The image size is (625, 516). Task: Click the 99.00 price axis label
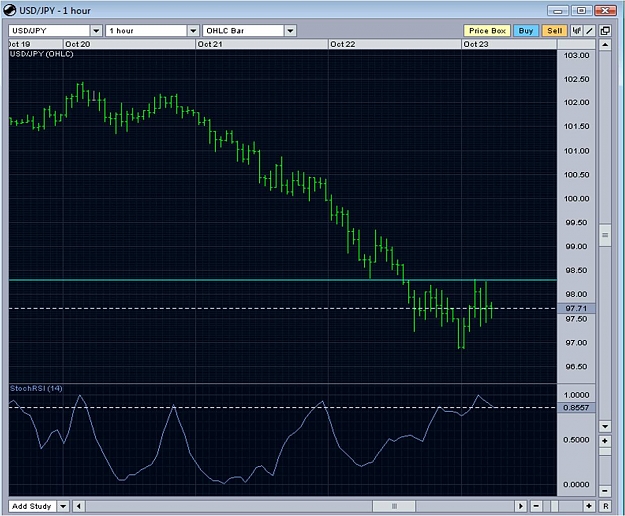coord(576,246)
